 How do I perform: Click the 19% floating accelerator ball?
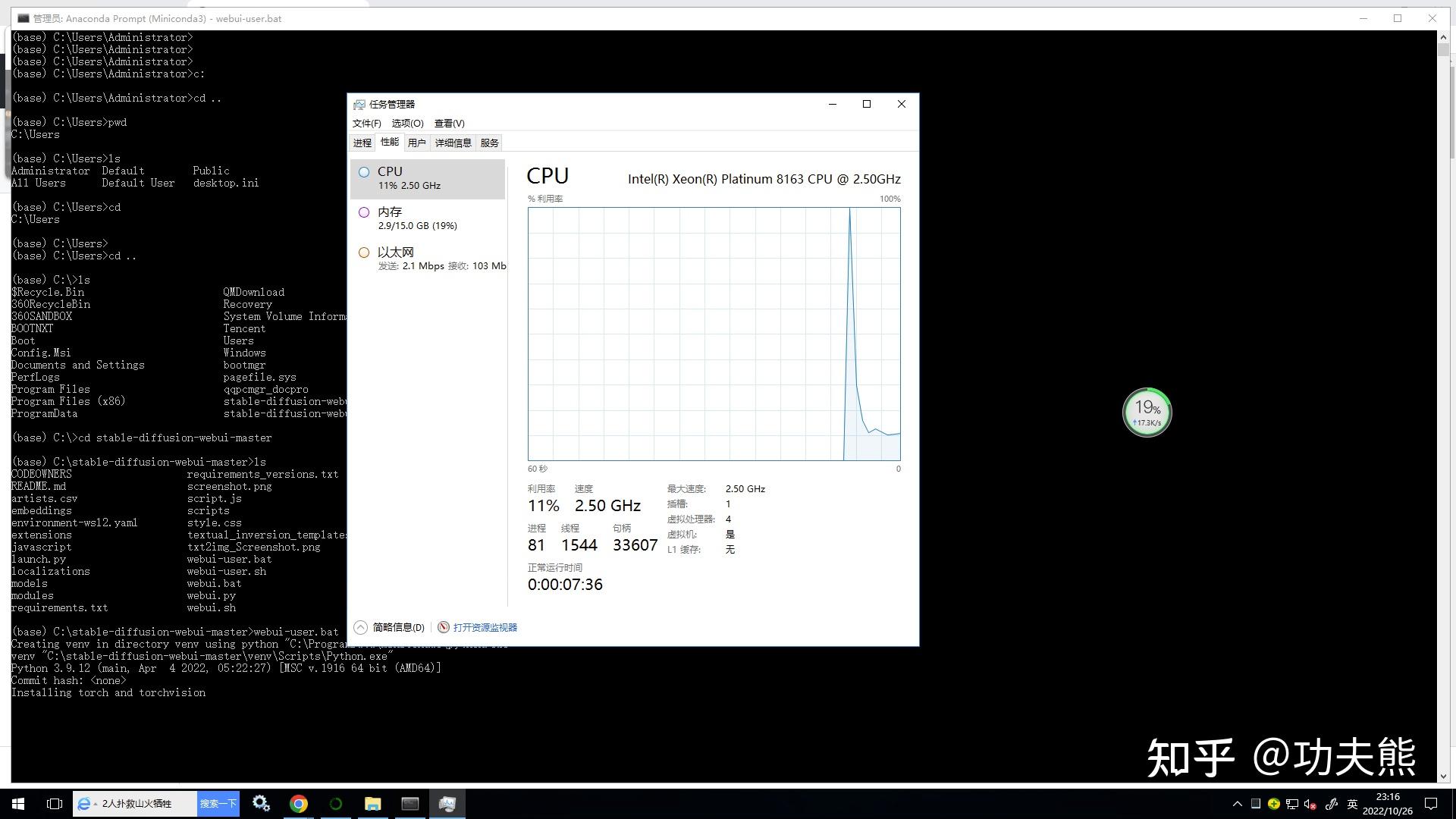tap(1147, 413)
